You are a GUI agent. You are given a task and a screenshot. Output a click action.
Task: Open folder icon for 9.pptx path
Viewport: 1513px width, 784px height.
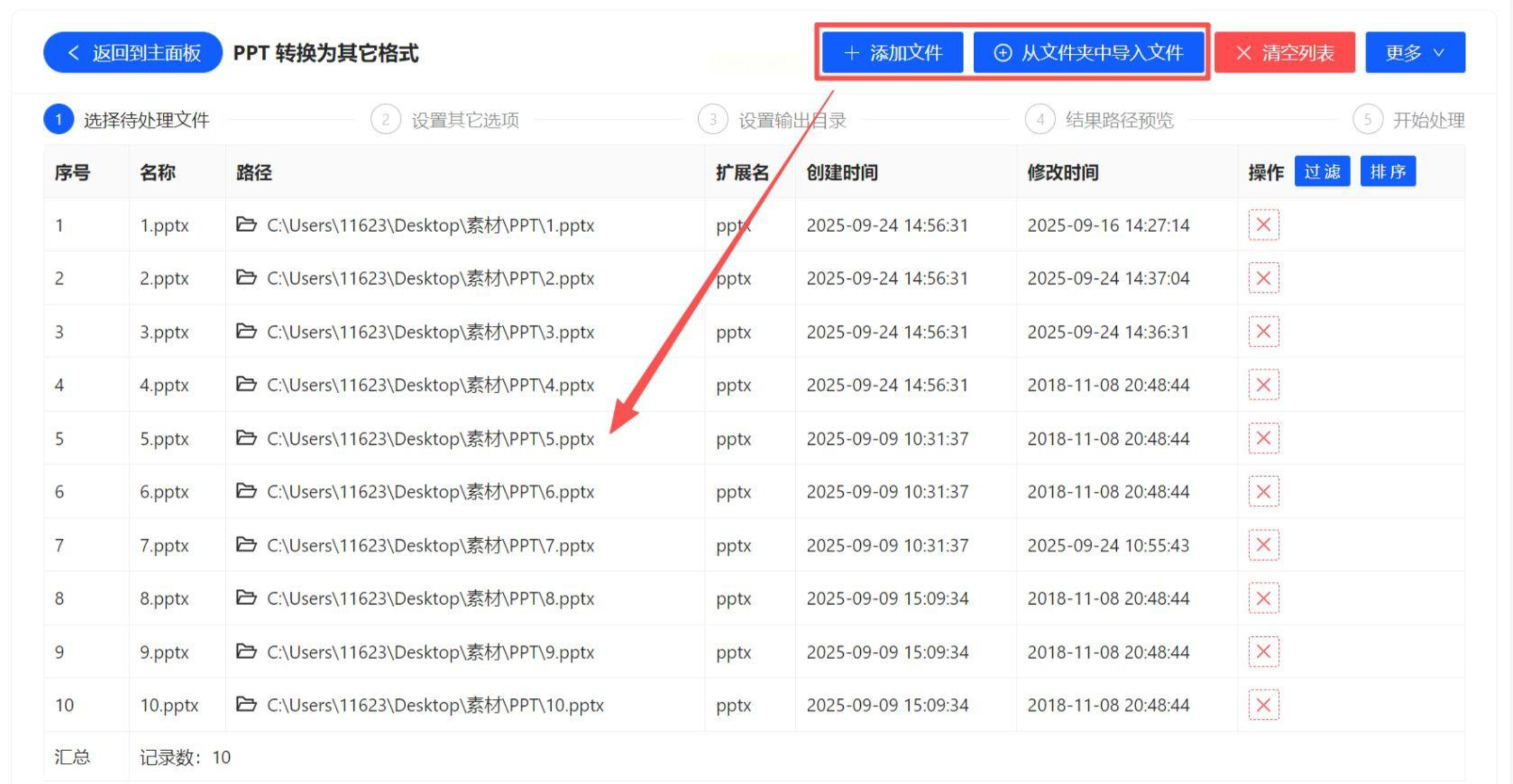(246, 651)
